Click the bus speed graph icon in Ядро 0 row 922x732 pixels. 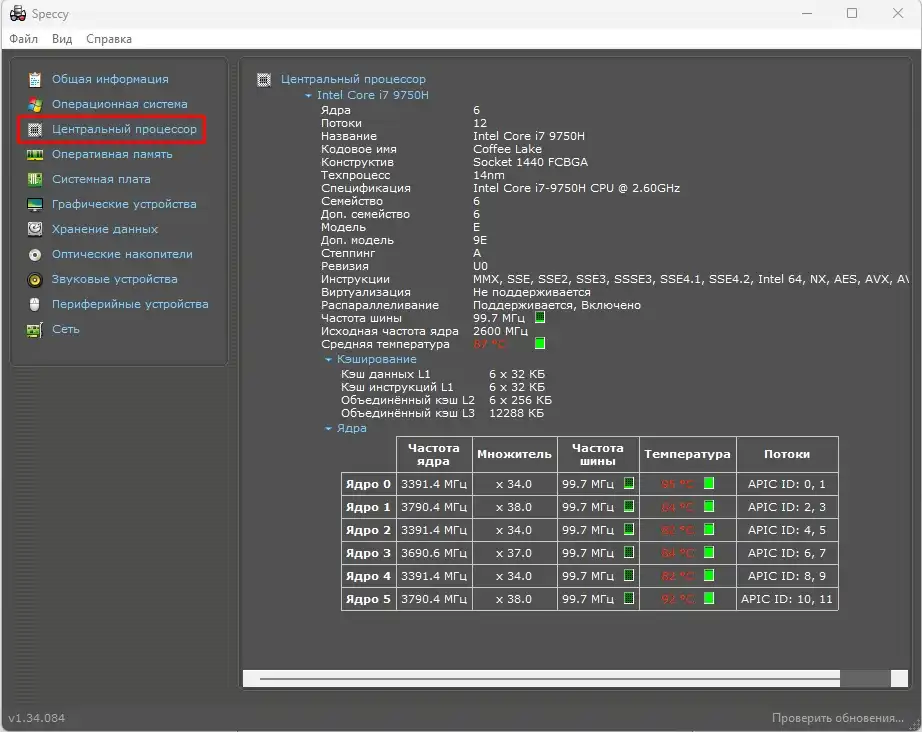629,483
